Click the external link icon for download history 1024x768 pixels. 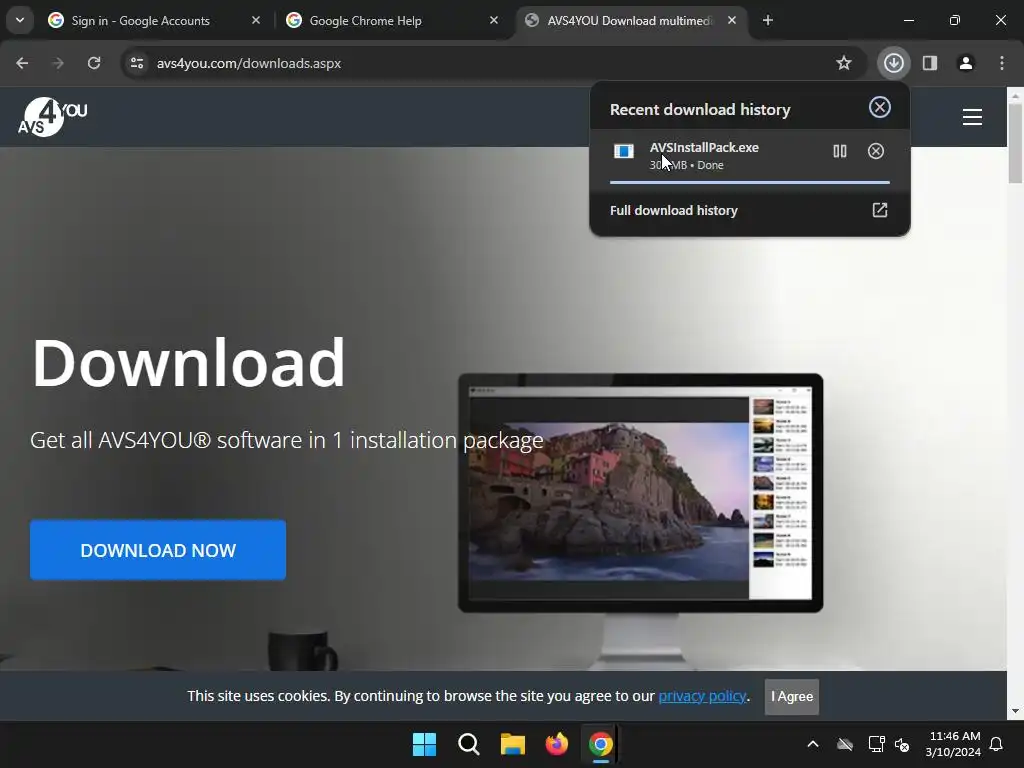[x=880, y=210]
